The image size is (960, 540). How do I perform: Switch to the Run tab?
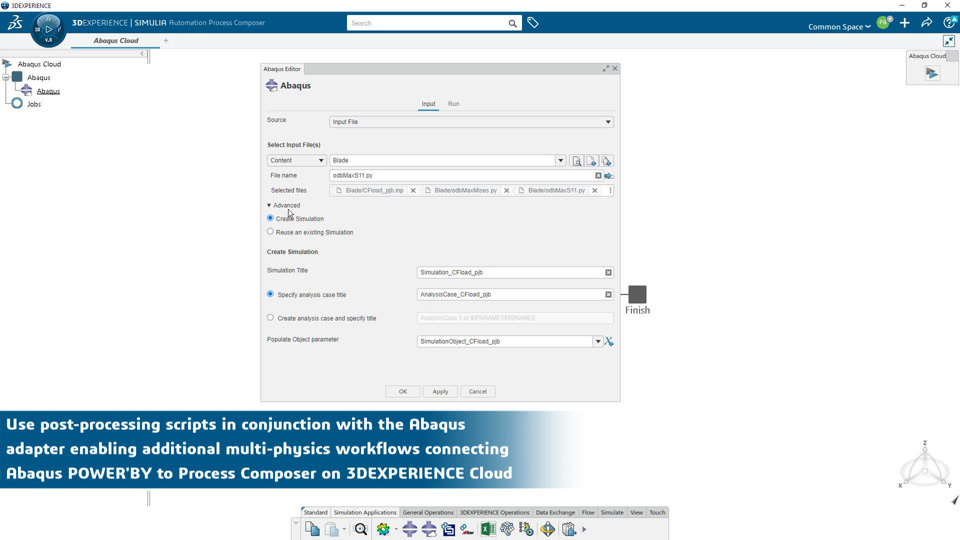coord(453,103)
